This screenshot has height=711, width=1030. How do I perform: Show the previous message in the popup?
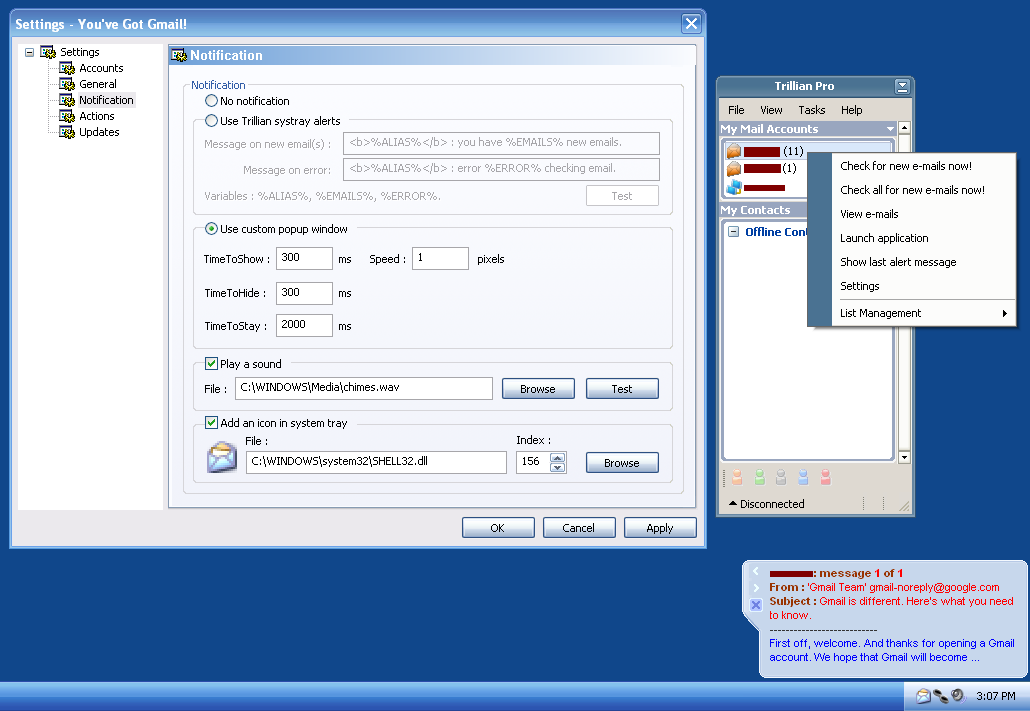point(756,573)
